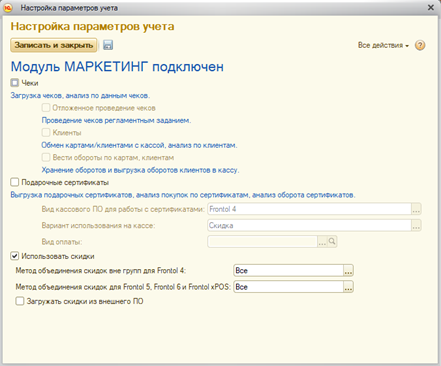Viewport: 441px width, 366px height.
Task: Click ellipsis button in the Вид оплаты field
Action: (322, 241)
